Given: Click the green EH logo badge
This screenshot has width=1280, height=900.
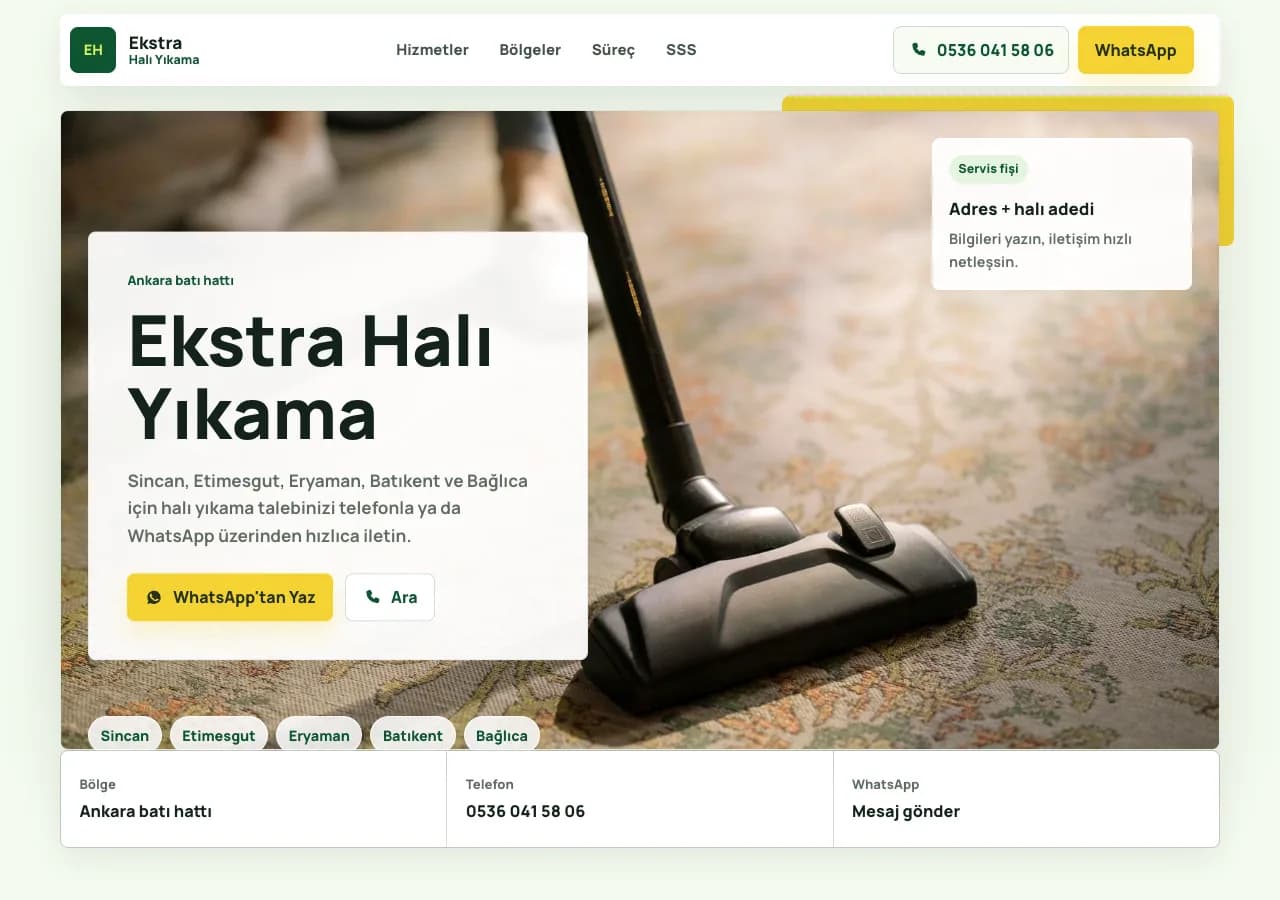Looking at the screenshot, I should (93, 50).
